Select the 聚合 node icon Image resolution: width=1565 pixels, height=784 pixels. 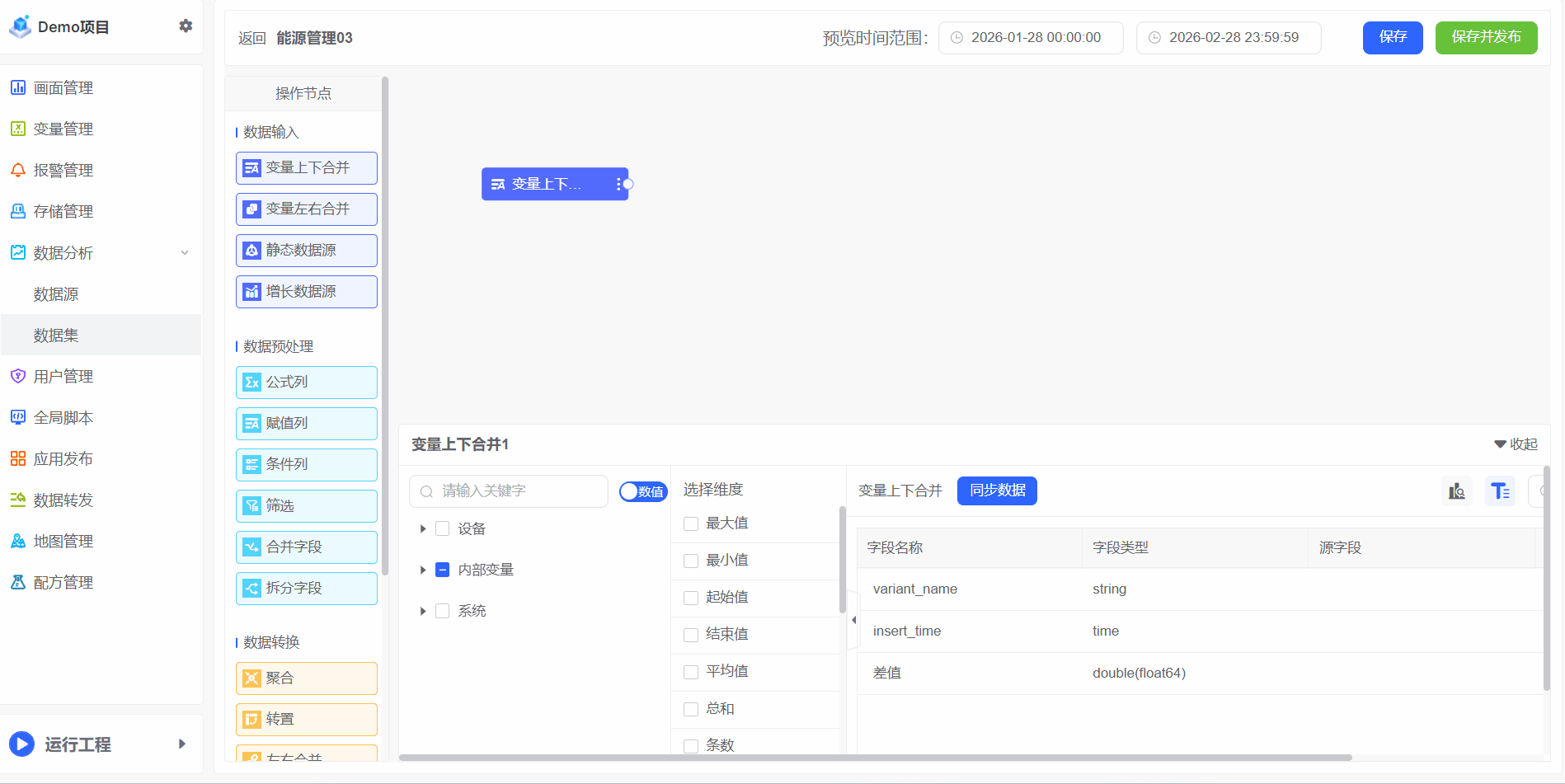click(x=252, y=678)
